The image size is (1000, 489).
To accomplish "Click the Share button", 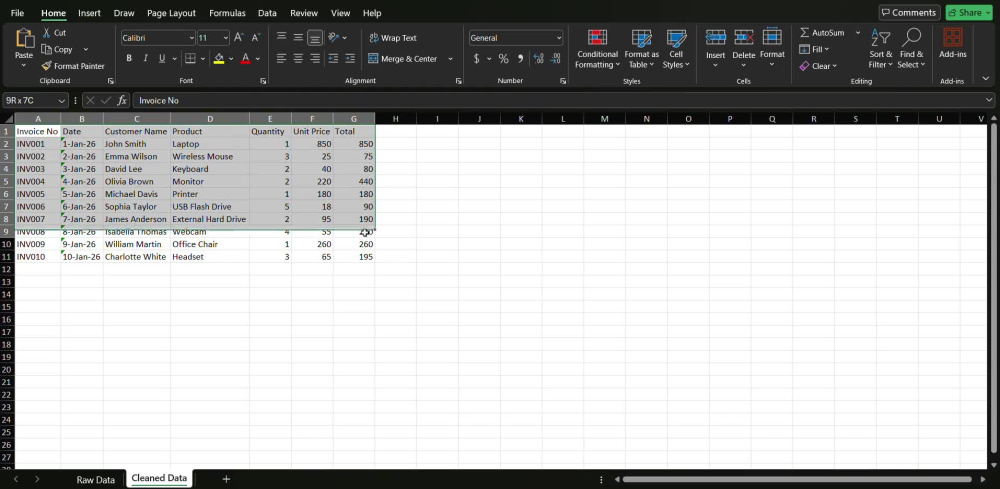I will pyautogui.click(x=969, y=13).
